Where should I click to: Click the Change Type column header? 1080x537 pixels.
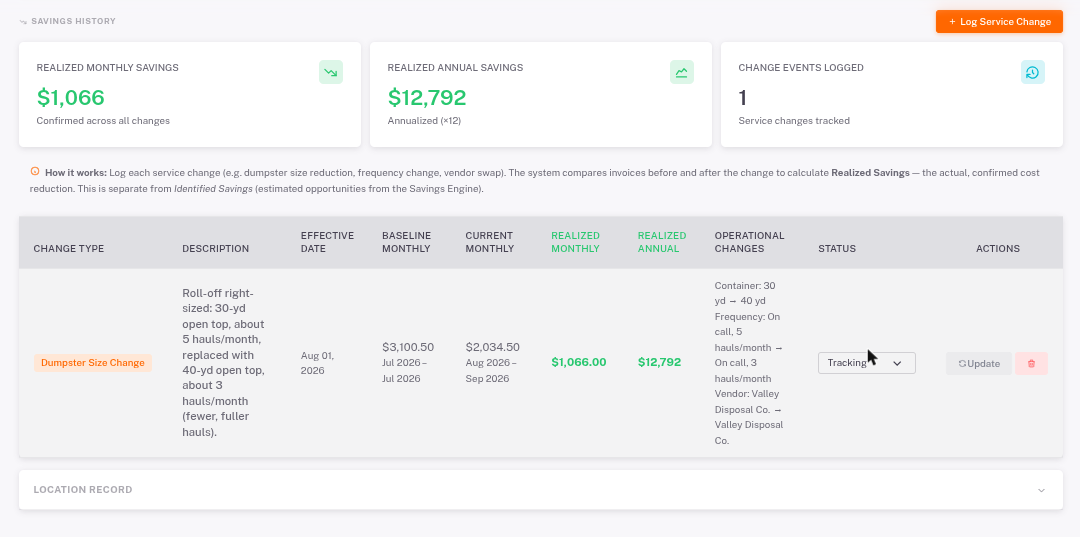tap(69, 249)
